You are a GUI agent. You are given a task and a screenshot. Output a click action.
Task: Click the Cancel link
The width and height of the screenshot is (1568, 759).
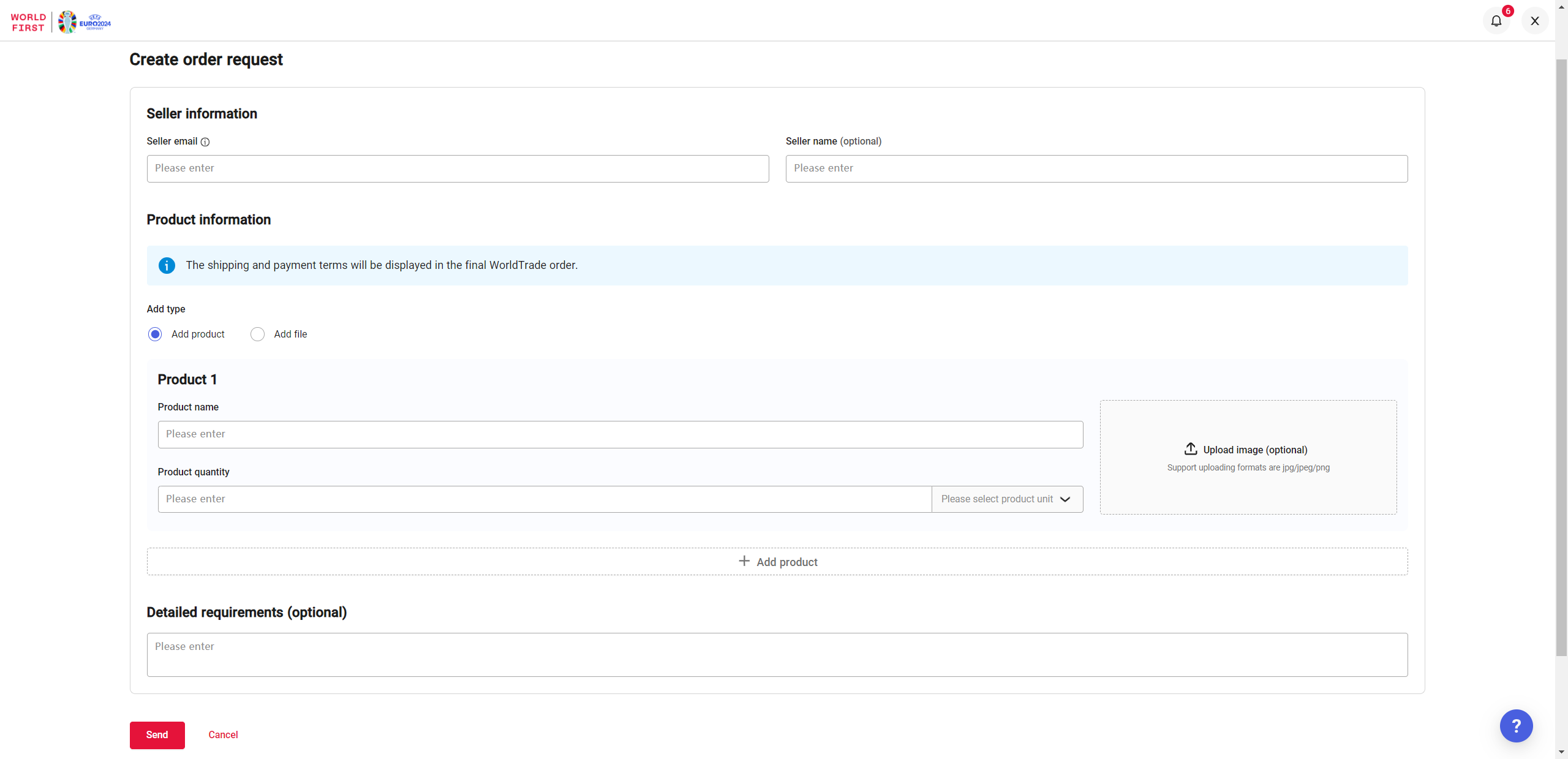(x=223, y=734)
